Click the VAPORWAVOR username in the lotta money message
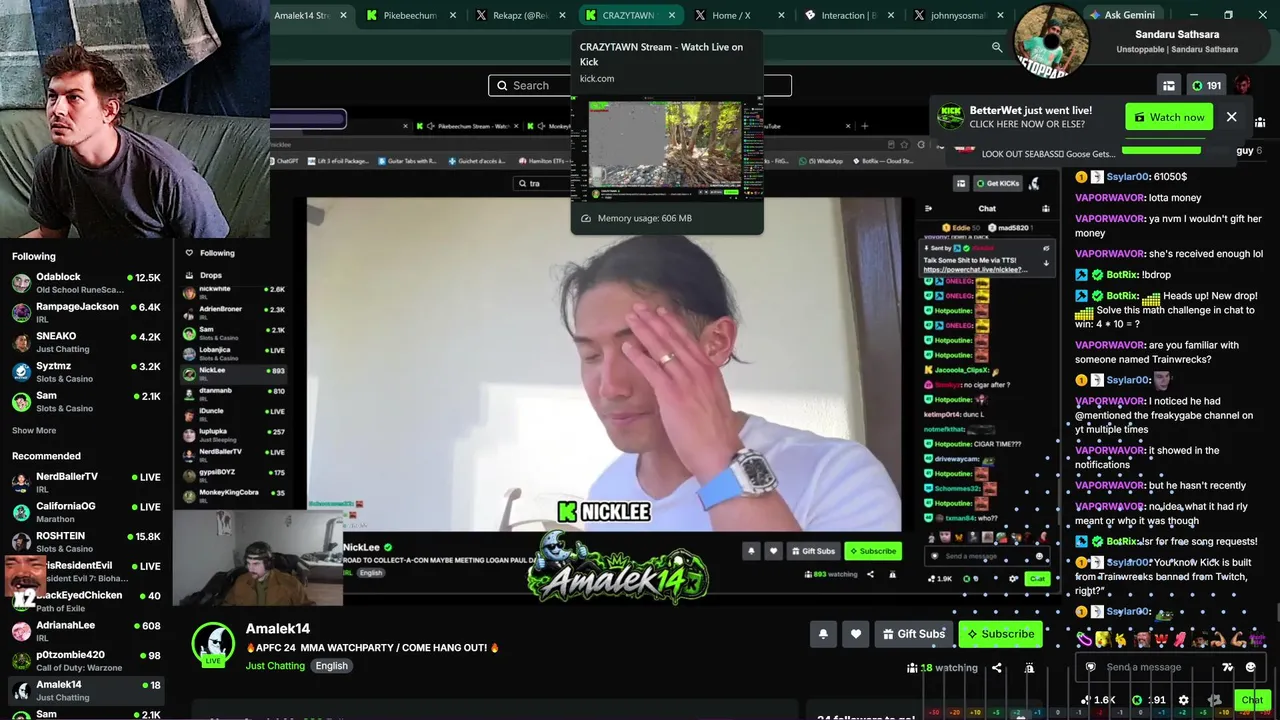The width and height of the screenshot is (1280, 720). click(1110, 198)
